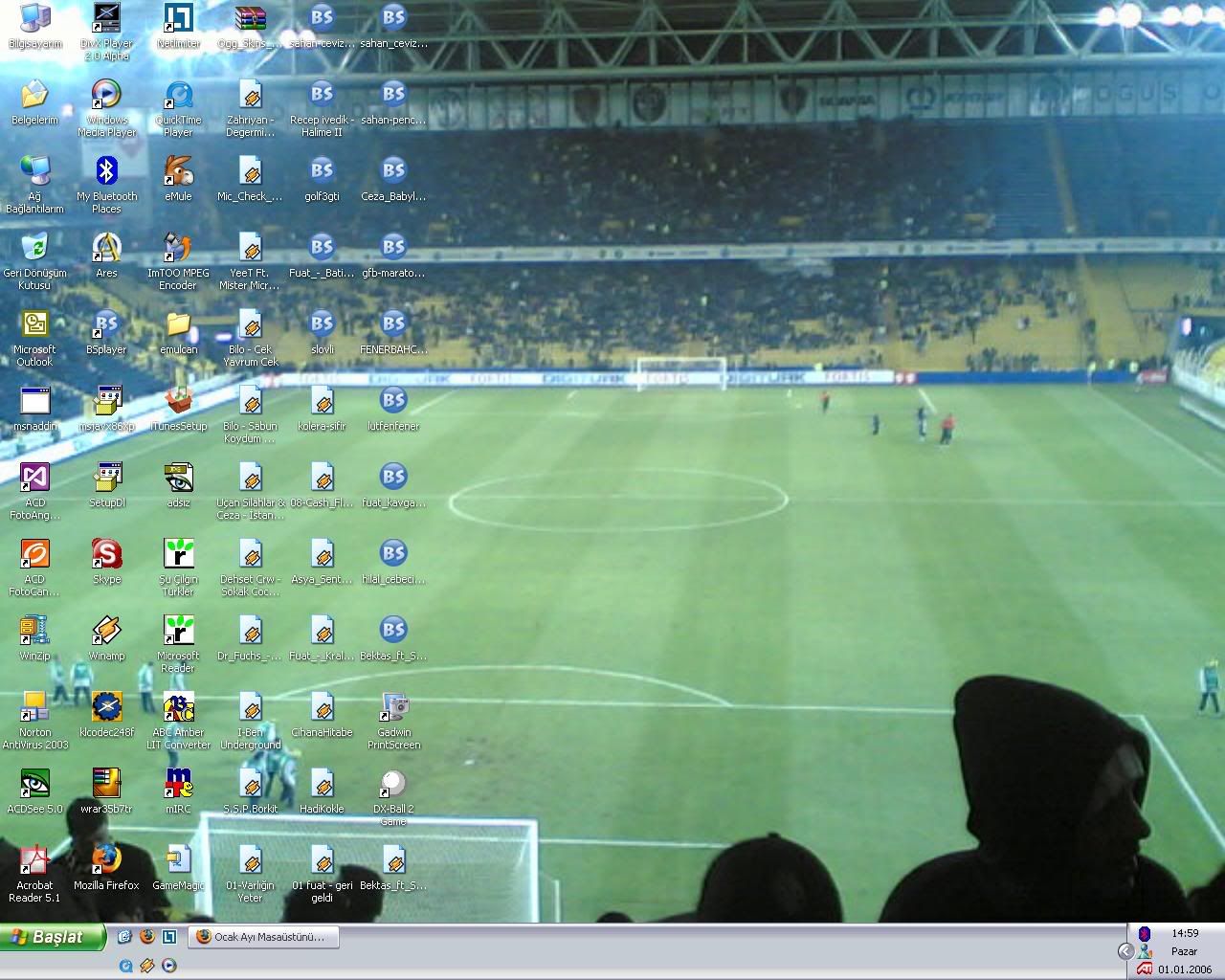Viewport: 1225px width, 980px height.
Task: Launch eMule from the desktop
Action: point(178,172)
